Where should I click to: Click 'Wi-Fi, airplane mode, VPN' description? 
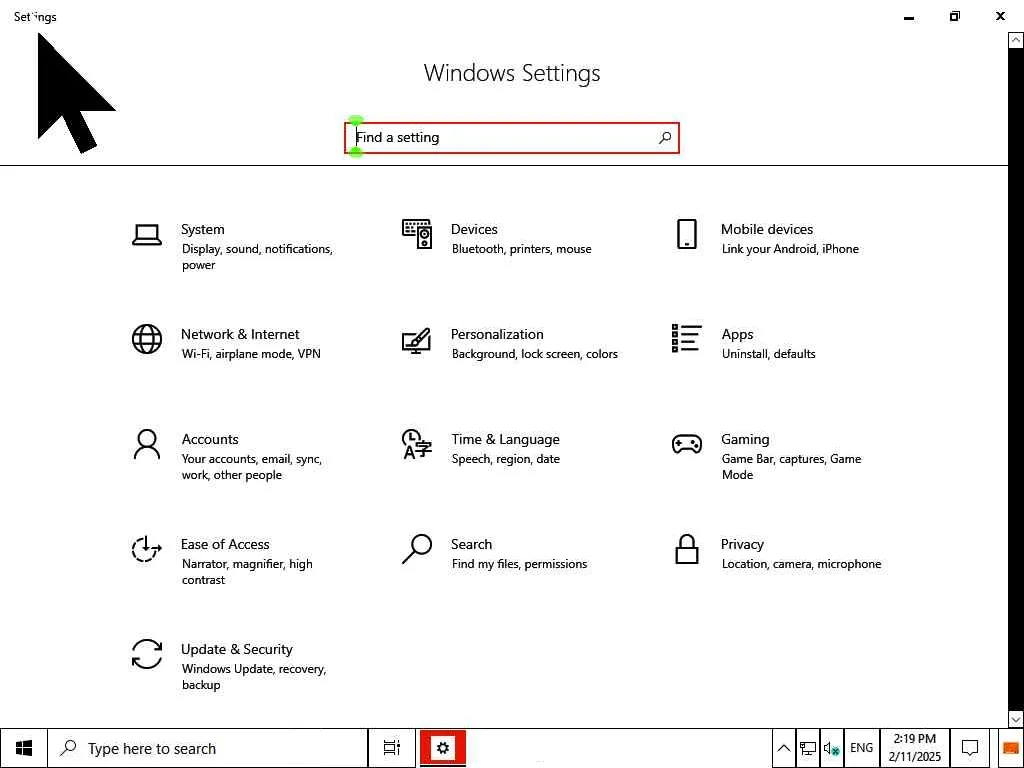click(x=251, y=354)
